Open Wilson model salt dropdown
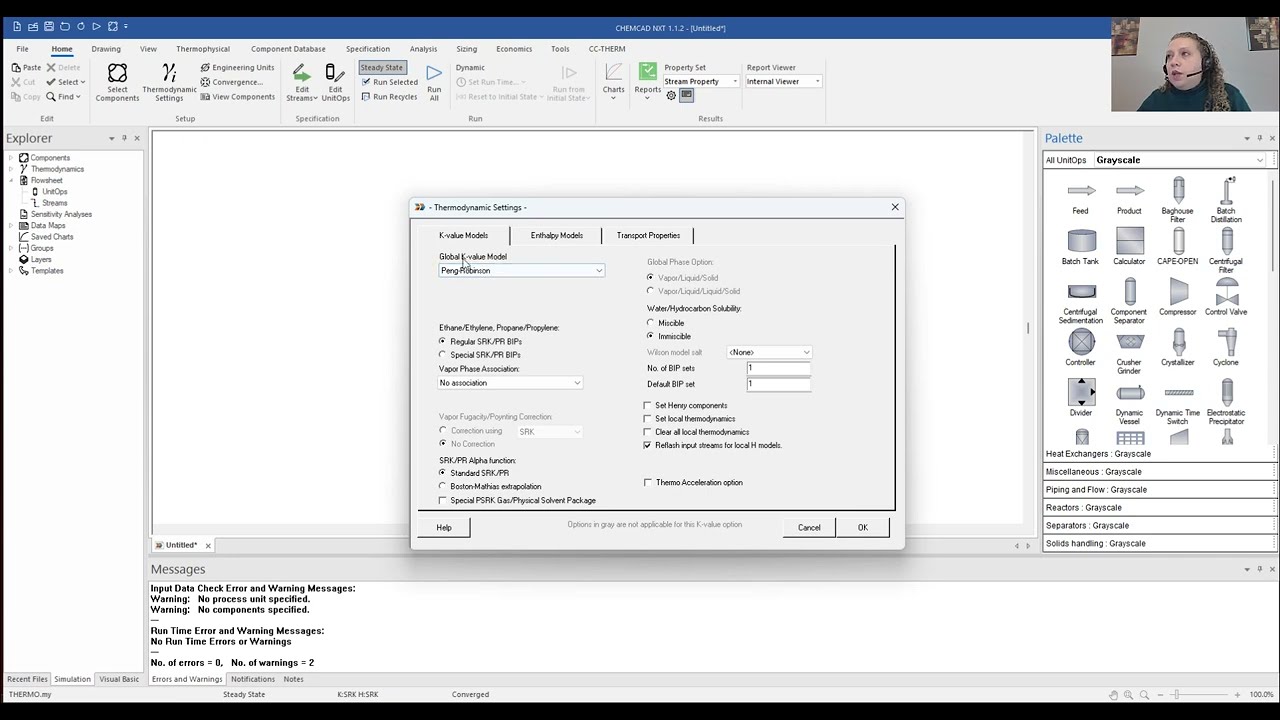The height and width of the screenshot is (720, 1280). [769, 352]
